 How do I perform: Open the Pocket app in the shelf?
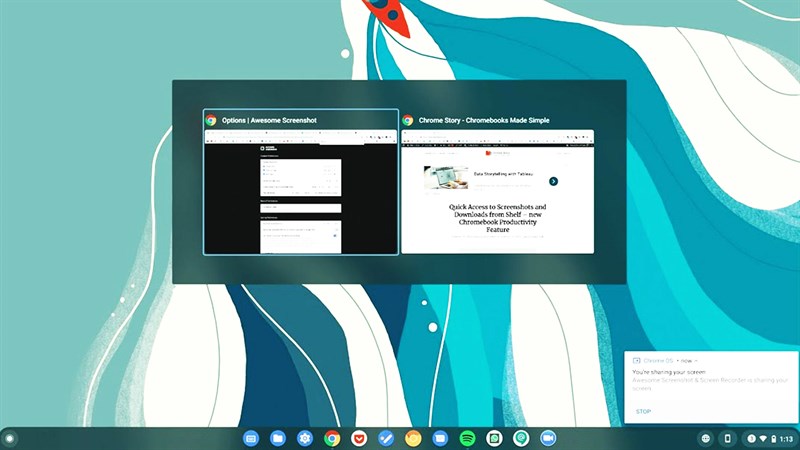(x=359, y=438)
